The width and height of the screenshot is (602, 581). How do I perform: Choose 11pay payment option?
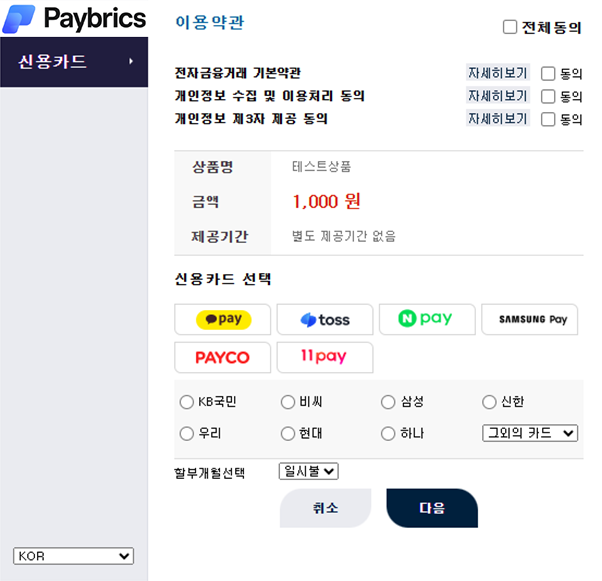[325, 357]
